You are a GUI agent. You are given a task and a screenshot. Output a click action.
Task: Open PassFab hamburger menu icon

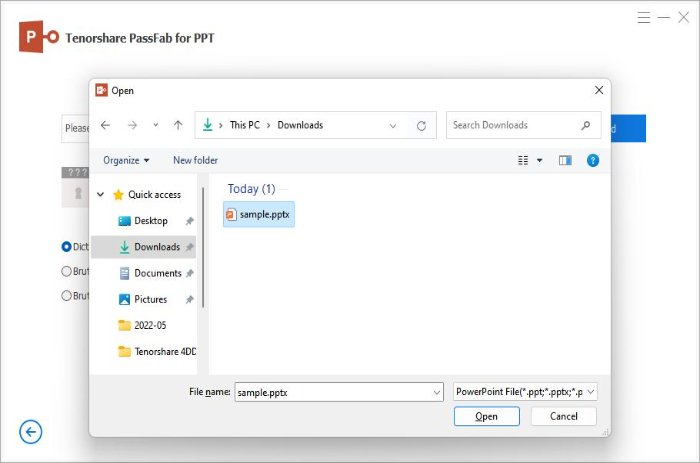click(643, 18)
